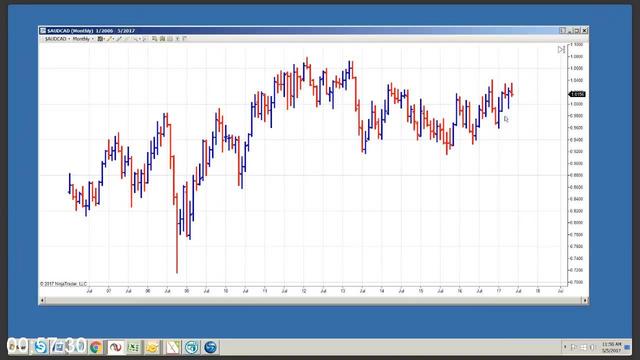
Task: Click the scroll-to-latest-bar arrow on chart
Action: (x=561, y=49)
